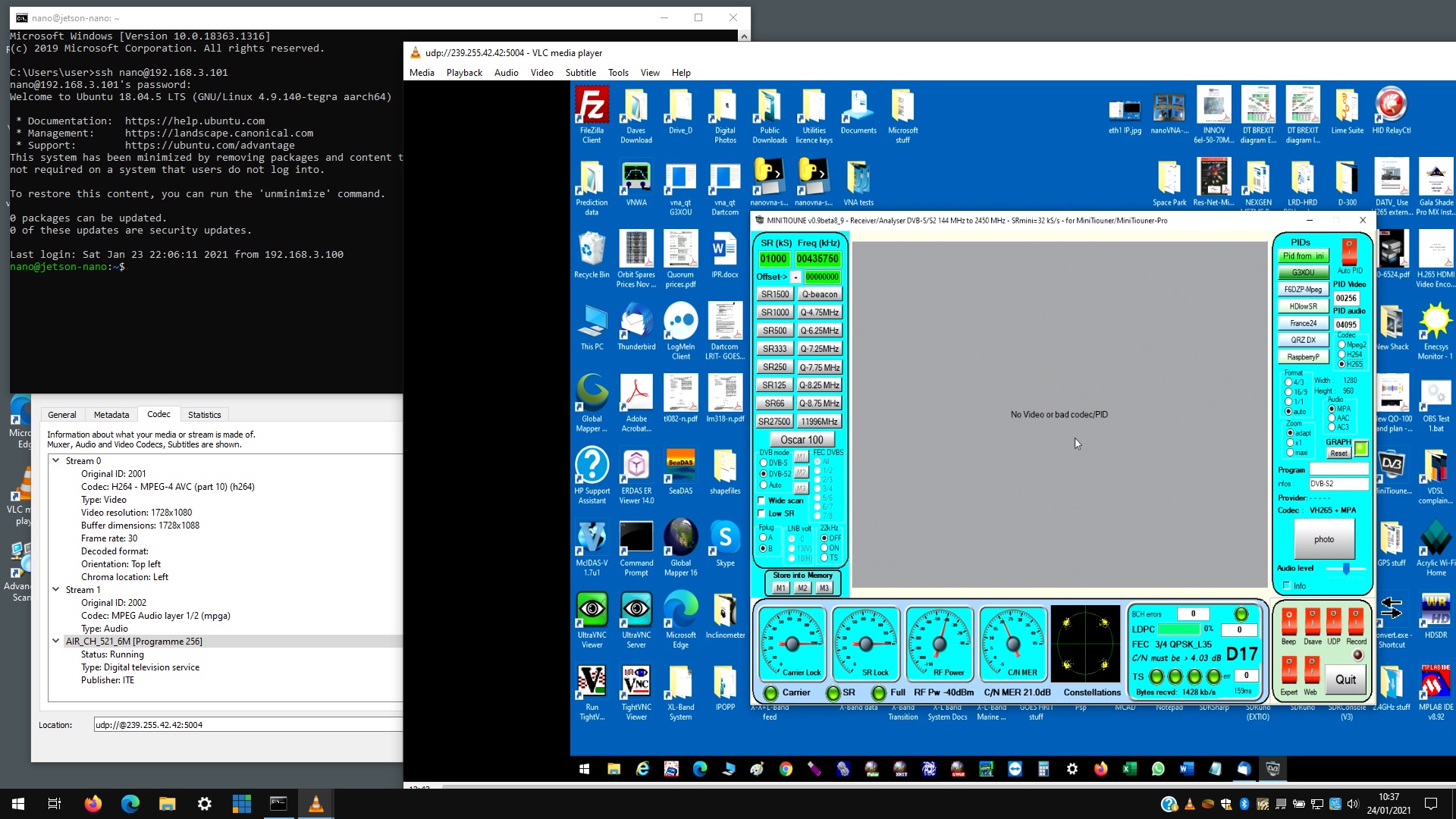This screenshot has width=1456, height=819.
Task: Switch to the Metadata tab
Action: (111, 415)
